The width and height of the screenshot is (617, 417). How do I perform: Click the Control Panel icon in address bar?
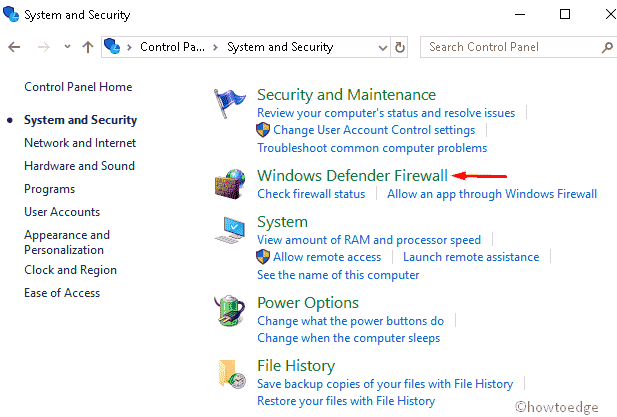click(x=112, y=46)
